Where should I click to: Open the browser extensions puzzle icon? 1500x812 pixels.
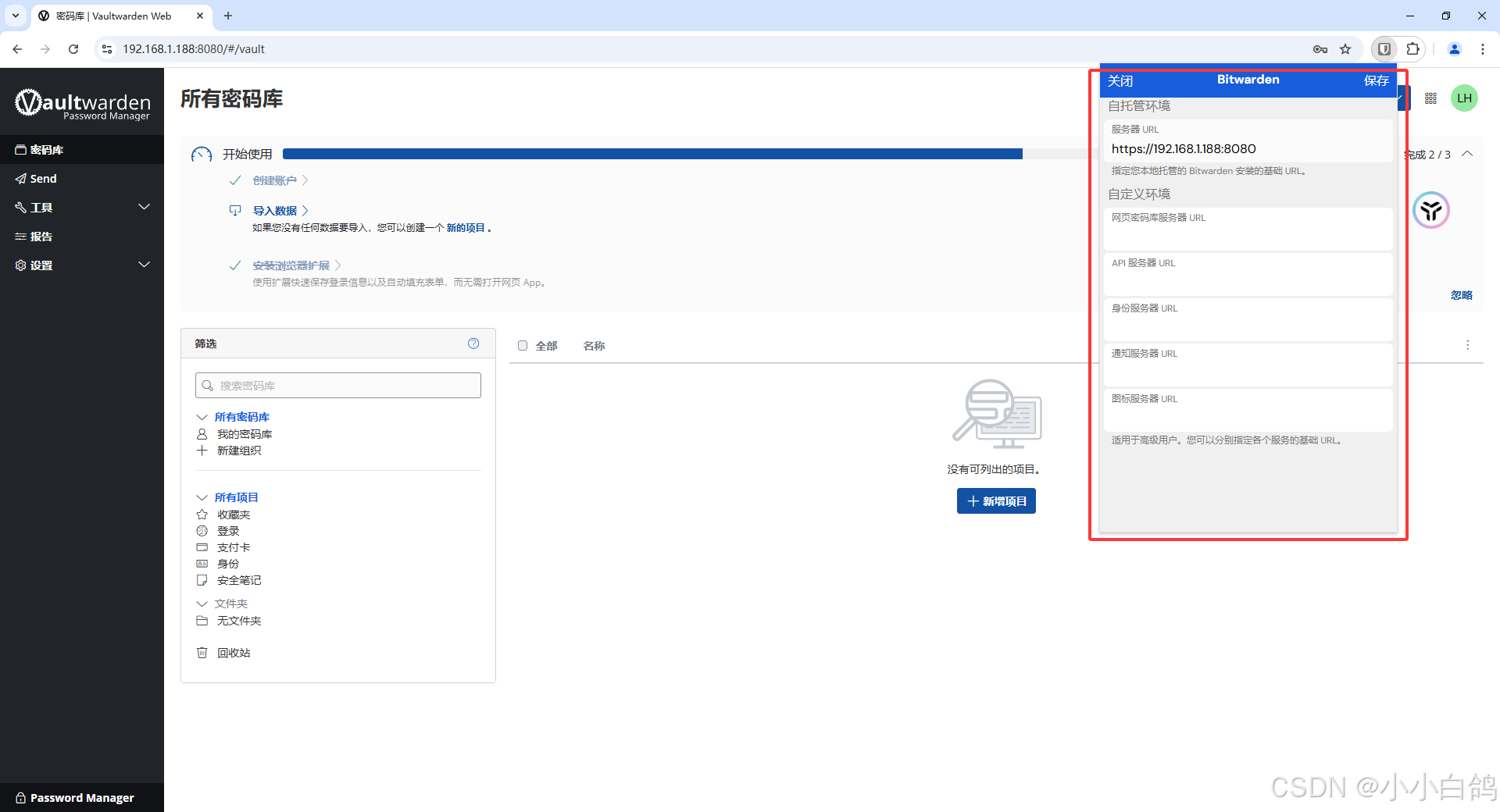click(1412, 49)
